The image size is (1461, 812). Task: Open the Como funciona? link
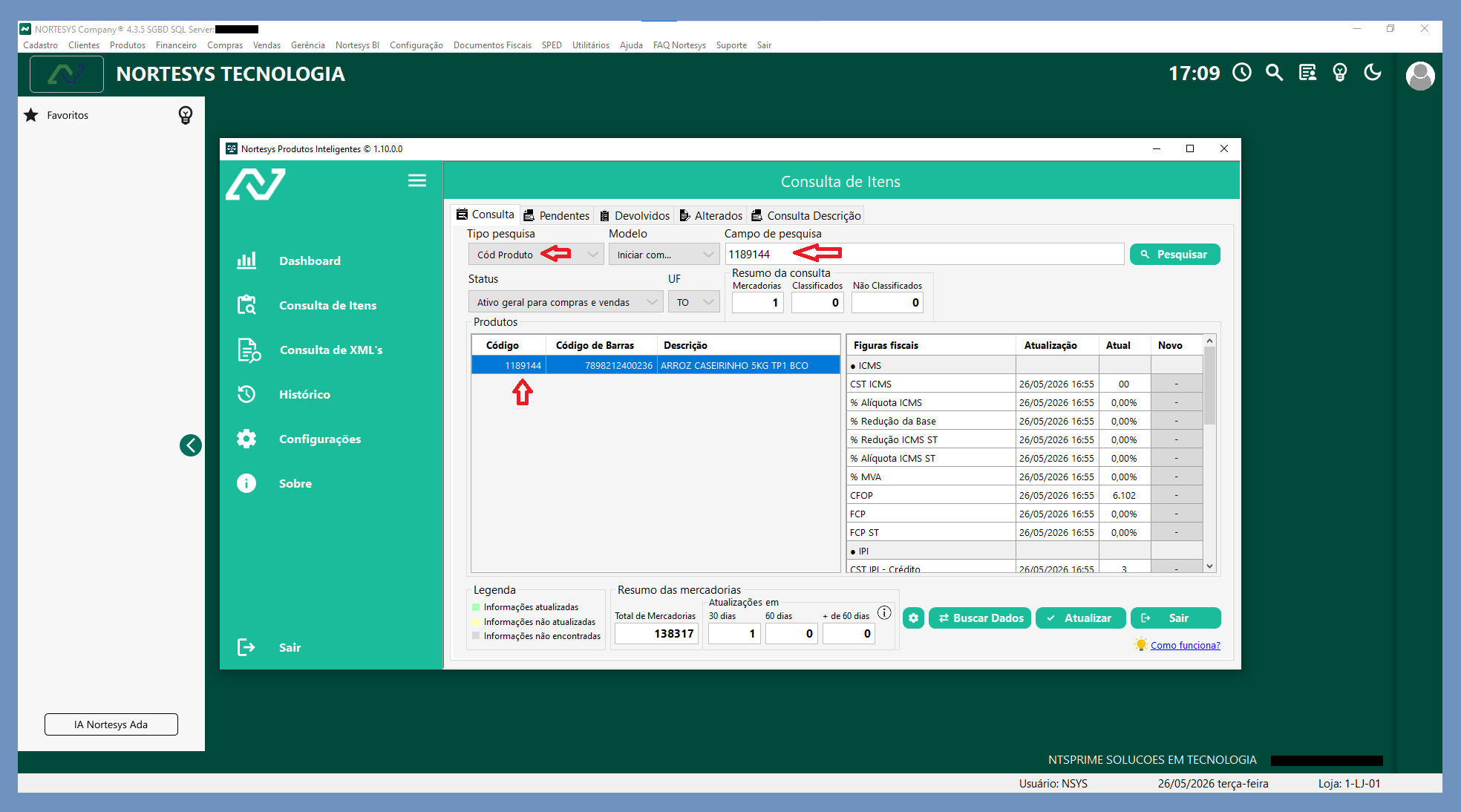pyautogui.click(x=1185, y=645)
